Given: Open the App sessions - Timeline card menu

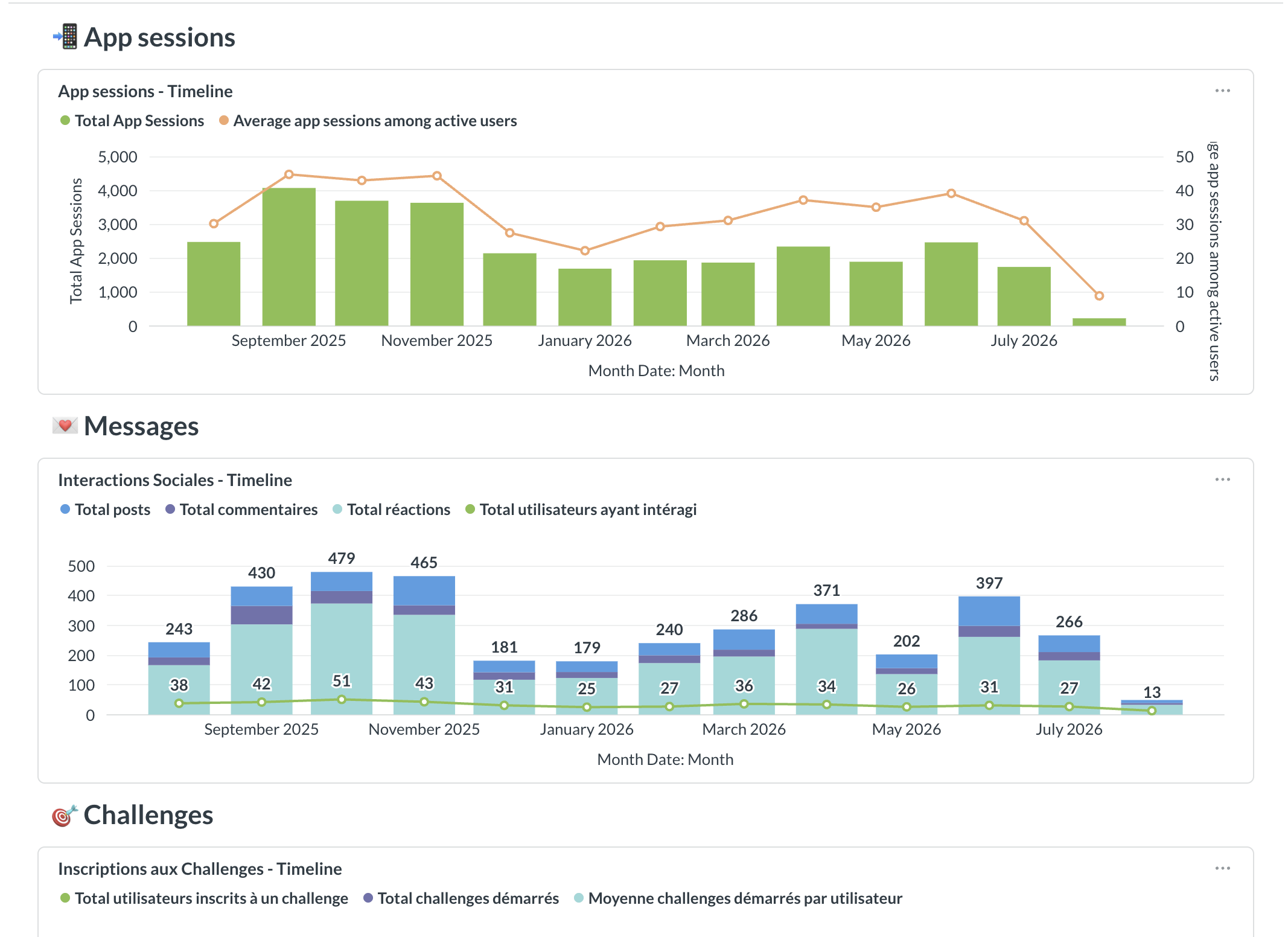Looking at the screenshot, I should click(1222, 91).
